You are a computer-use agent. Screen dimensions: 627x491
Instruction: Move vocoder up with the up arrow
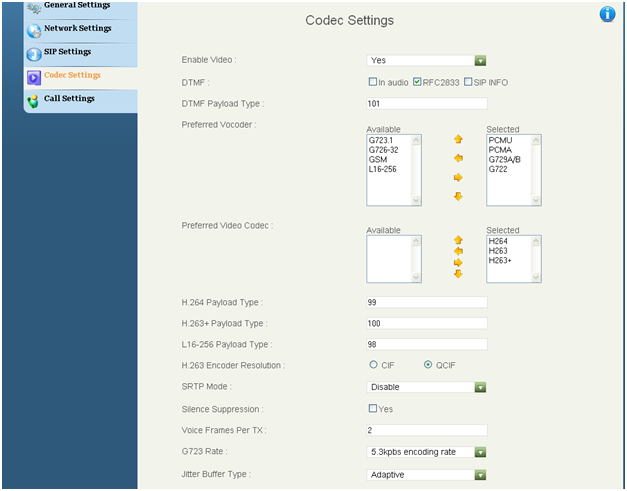(x=458, y=139)
